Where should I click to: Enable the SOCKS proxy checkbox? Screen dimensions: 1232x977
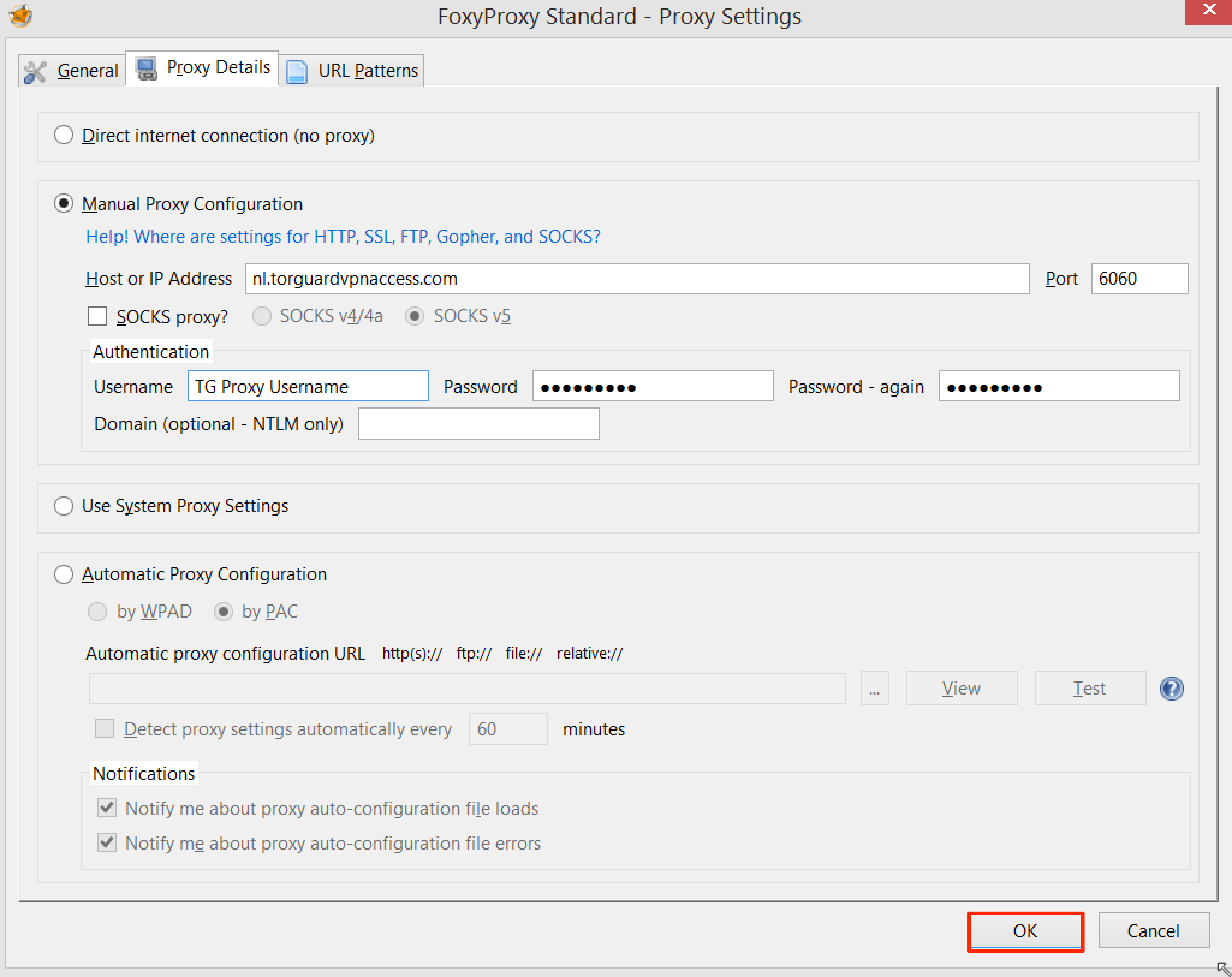(x=97, y=316)
